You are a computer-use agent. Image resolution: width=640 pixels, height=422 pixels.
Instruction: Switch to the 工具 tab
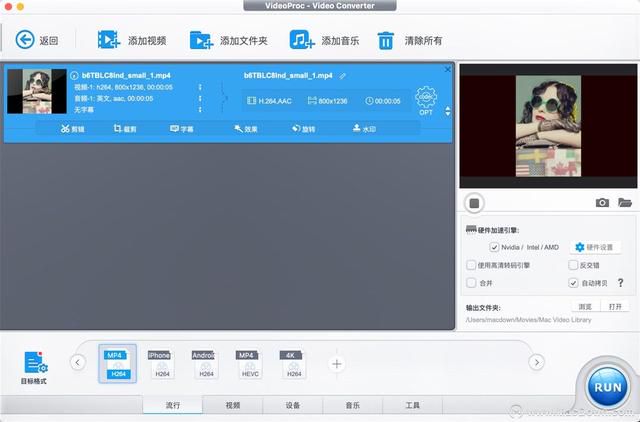coord(413,405)
